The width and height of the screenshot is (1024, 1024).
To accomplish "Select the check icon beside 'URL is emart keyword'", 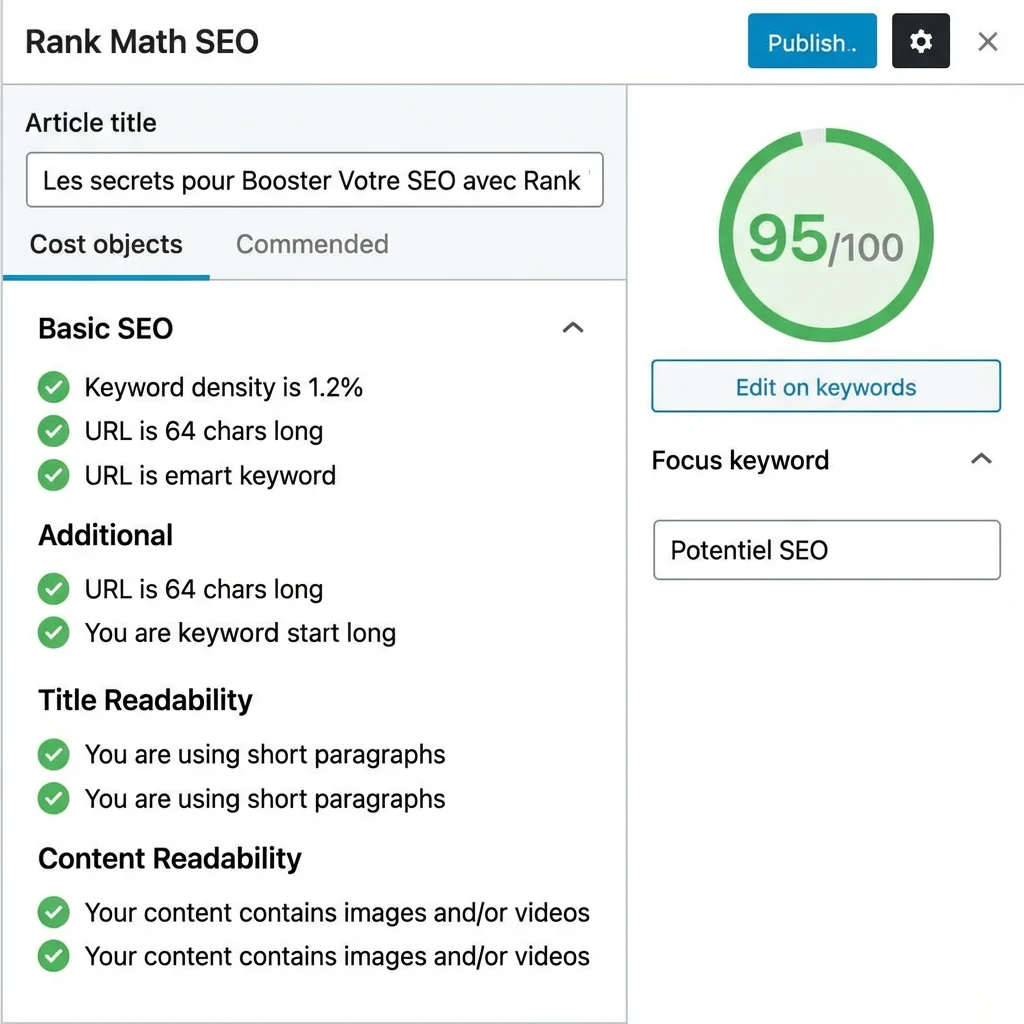I will [x=53, y=475].
